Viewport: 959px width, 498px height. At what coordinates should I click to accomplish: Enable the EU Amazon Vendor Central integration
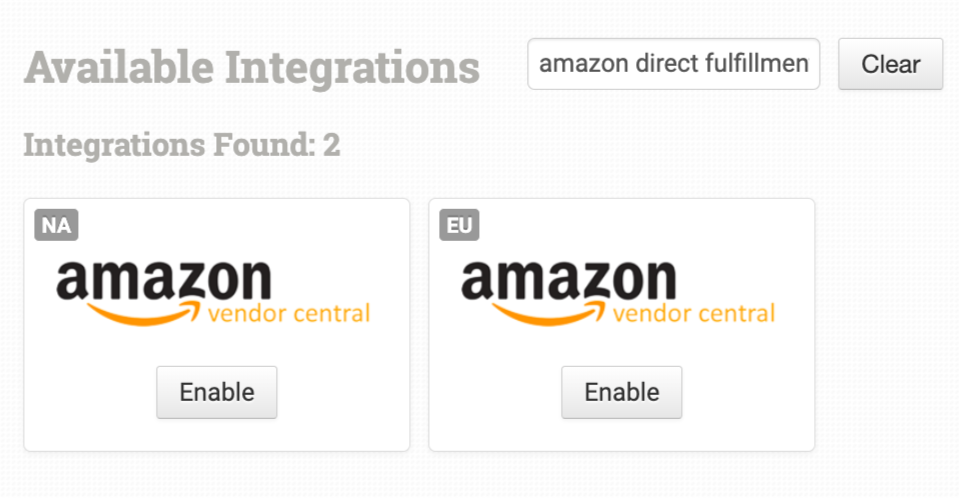(621, 392)
